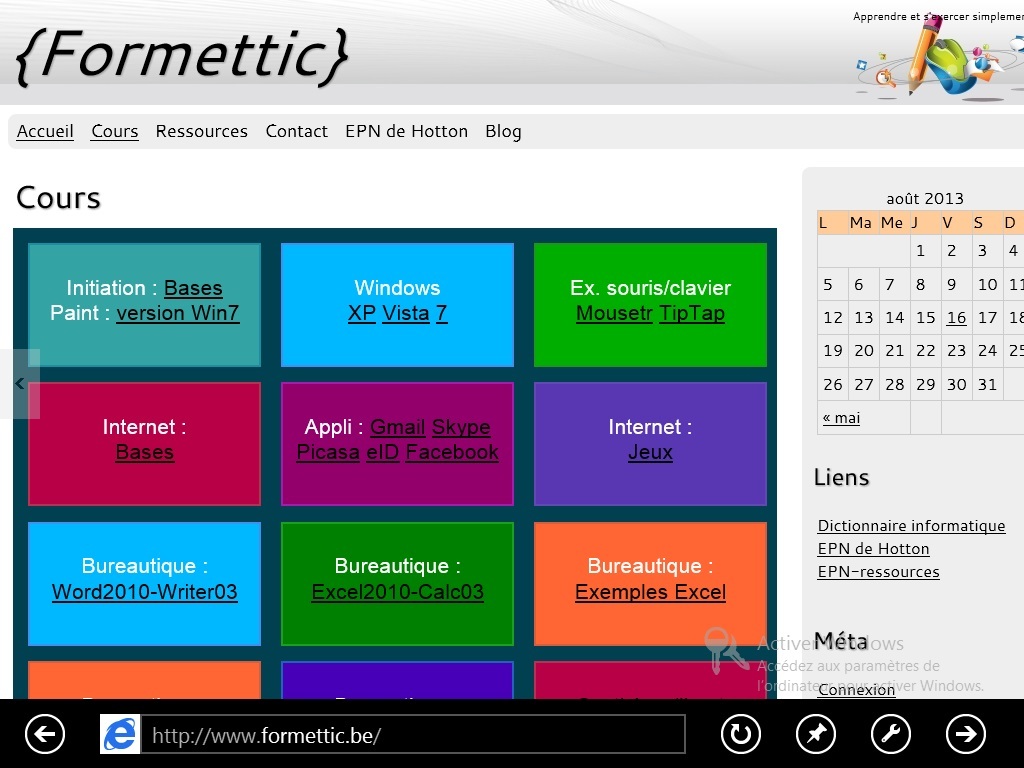Click the Connexion link
The width and height of the screenshot is (1024, 768).
(856, 690)
